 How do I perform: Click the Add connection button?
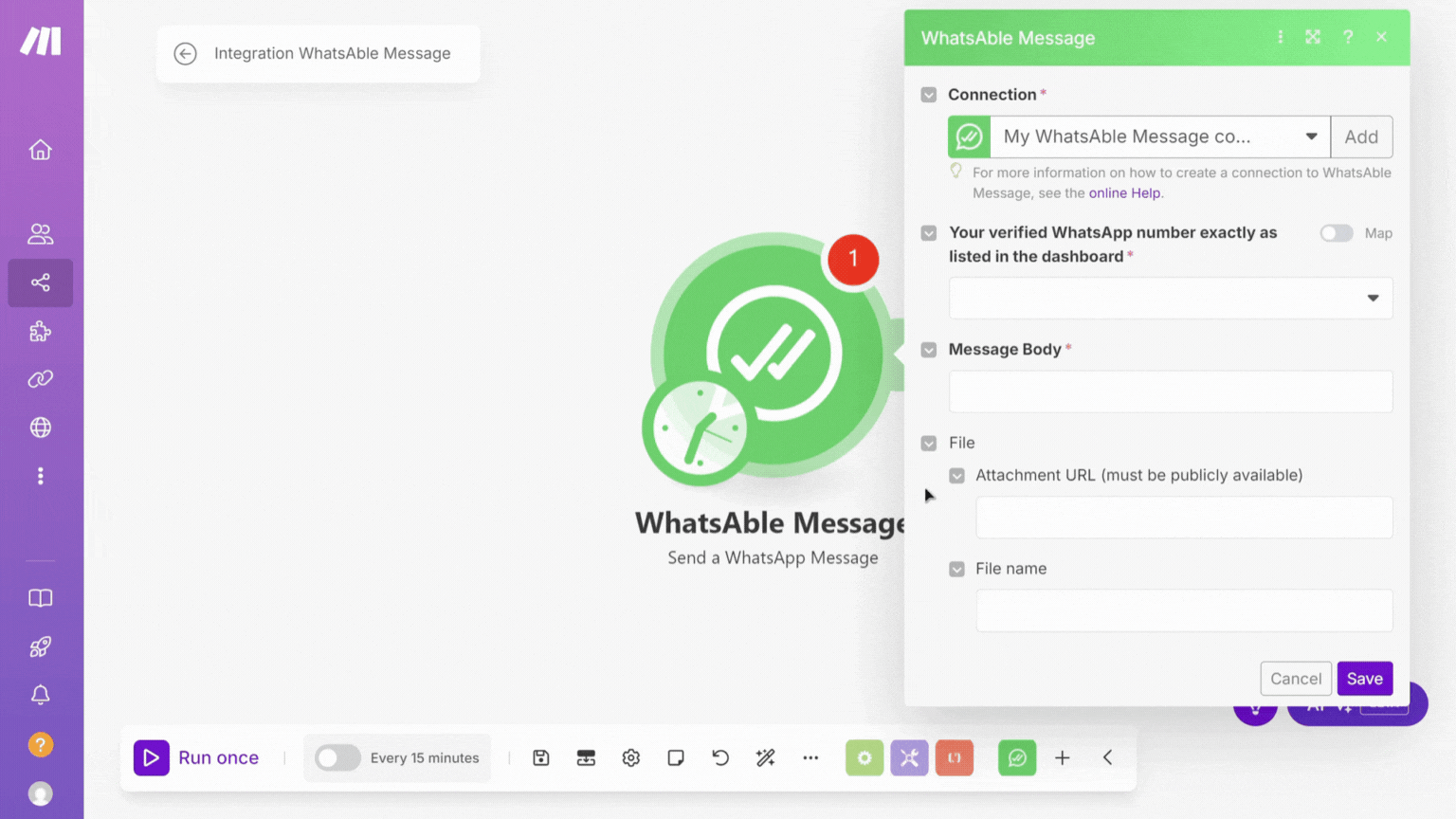(x=1361, y=136)
